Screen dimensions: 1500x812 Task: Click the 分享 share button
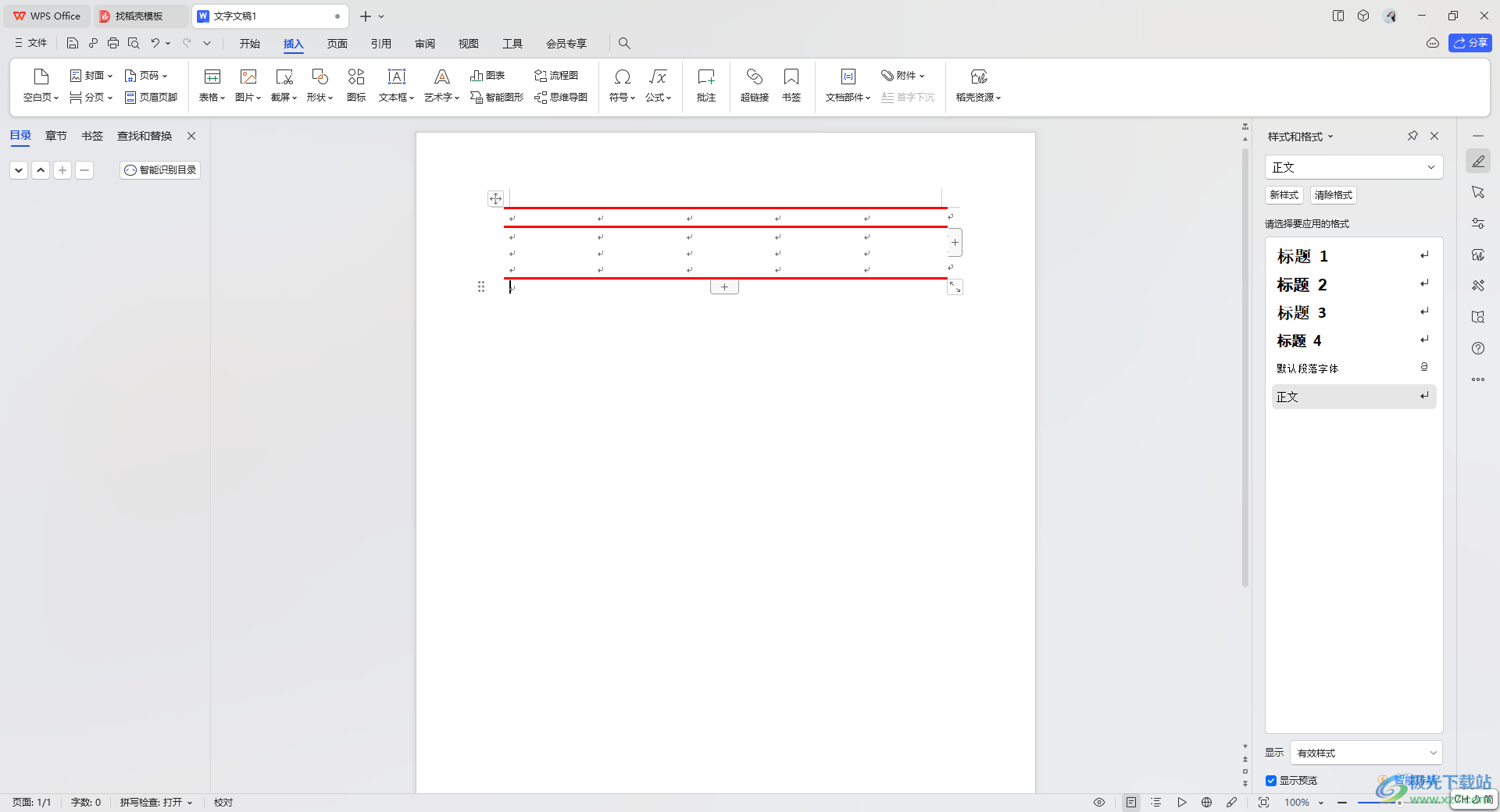coord(1470,43)
